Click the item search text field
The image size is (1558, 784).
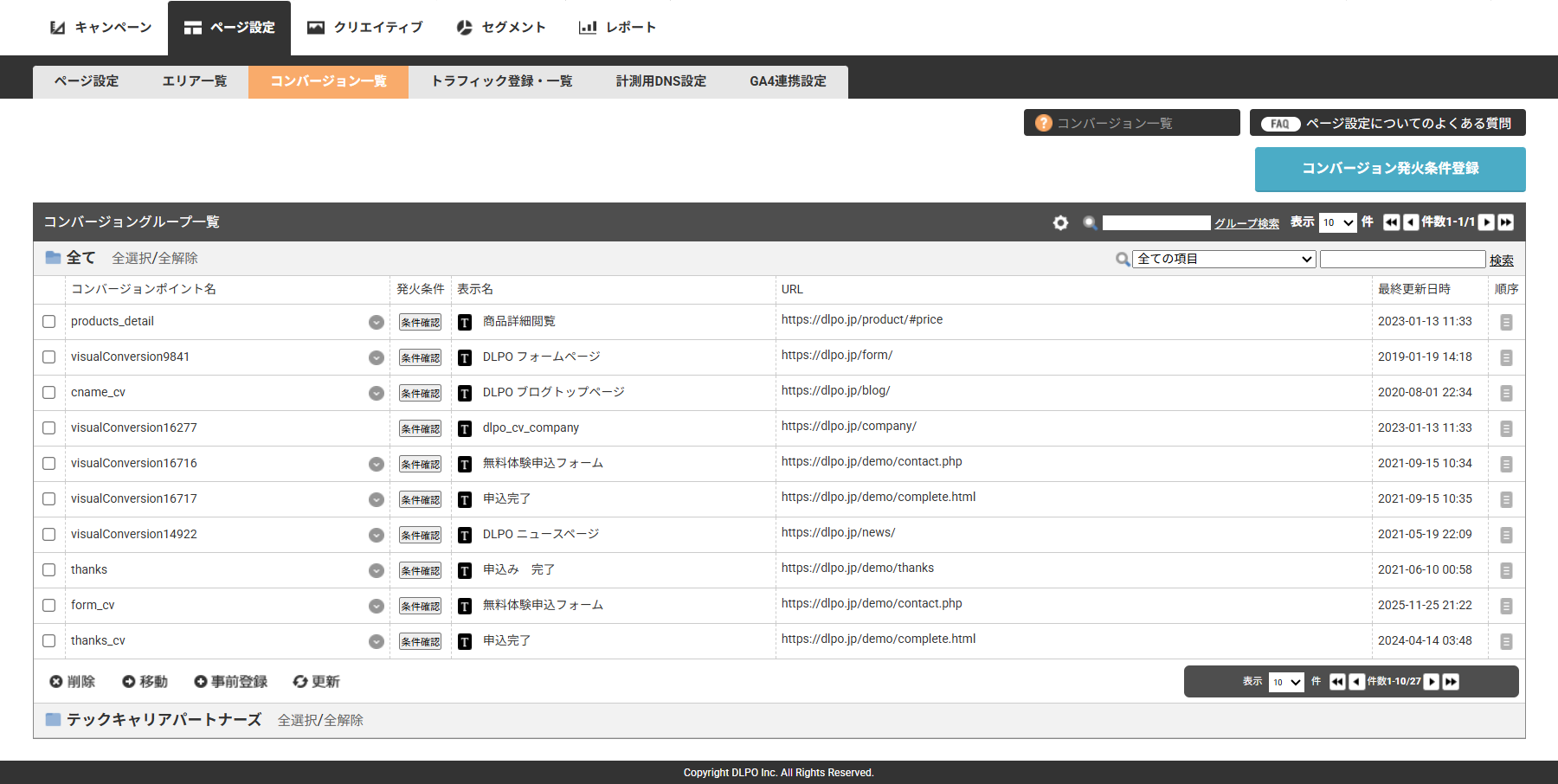click(1402, 259)
